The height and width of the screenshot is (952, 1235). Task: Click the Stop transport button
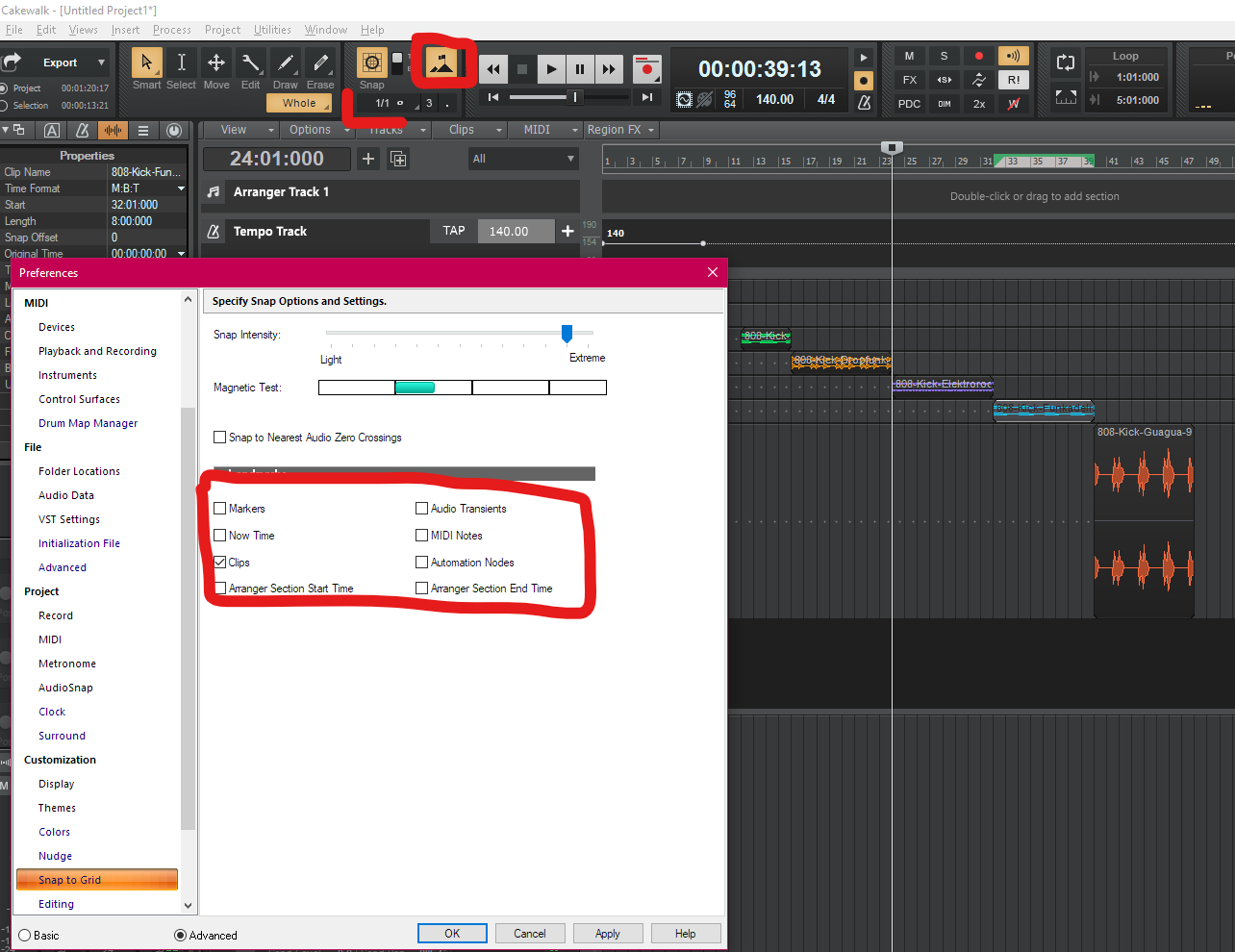pyautogui.click(x=522, y=69)
